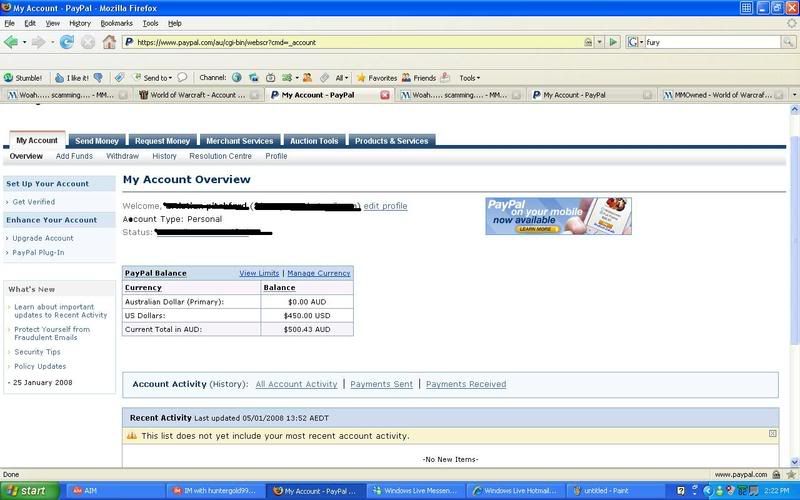Viewport: 800px width, 500px height.
Task: Open the Merchant Services tab
Action: coord(240,141)
